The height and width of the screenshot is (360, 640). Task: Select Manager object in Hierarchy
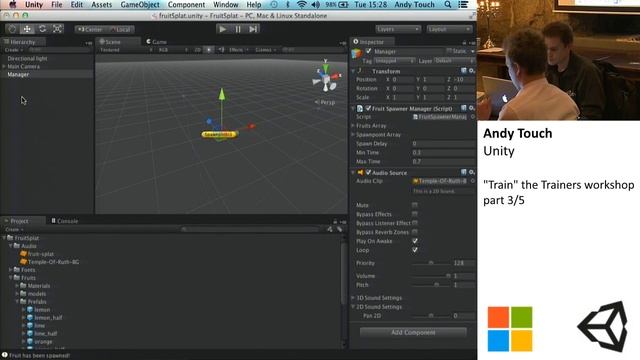pos(18,74)
